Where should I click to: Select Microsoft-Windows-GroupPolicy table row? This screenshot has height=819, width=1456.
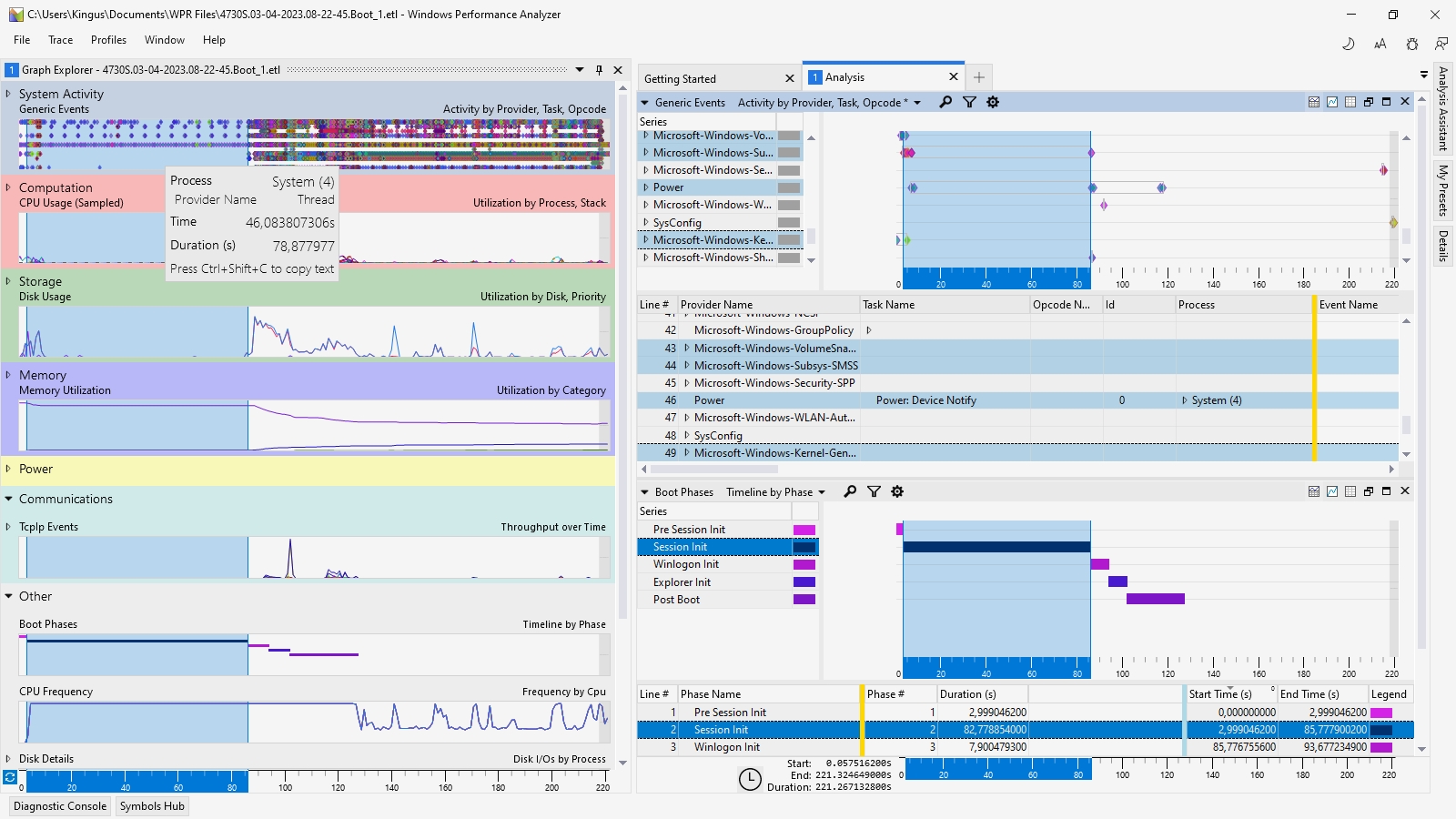tap(1017, 330)
